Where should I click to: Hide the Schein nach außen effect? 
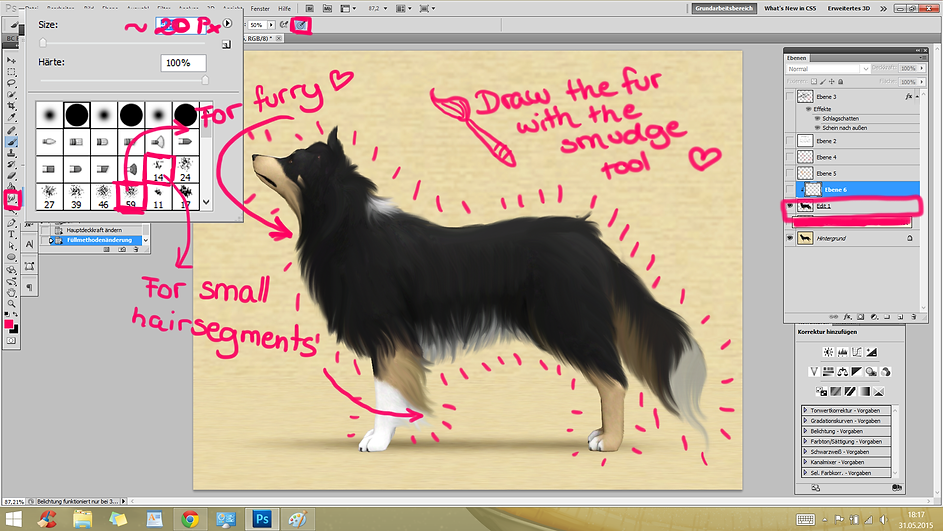[x=817, y=127]
